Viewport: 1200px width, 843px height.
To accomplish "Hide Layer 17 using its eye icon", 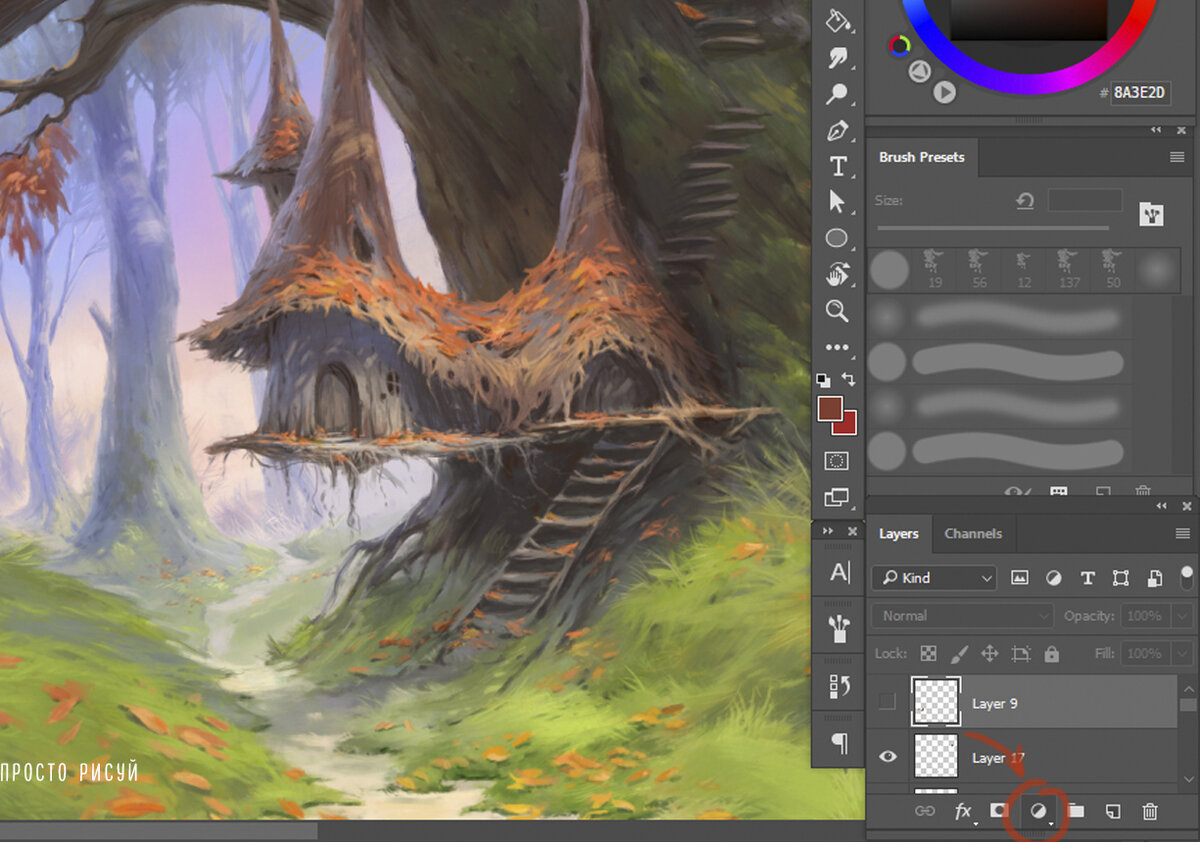I will click(x=887, y=757).
